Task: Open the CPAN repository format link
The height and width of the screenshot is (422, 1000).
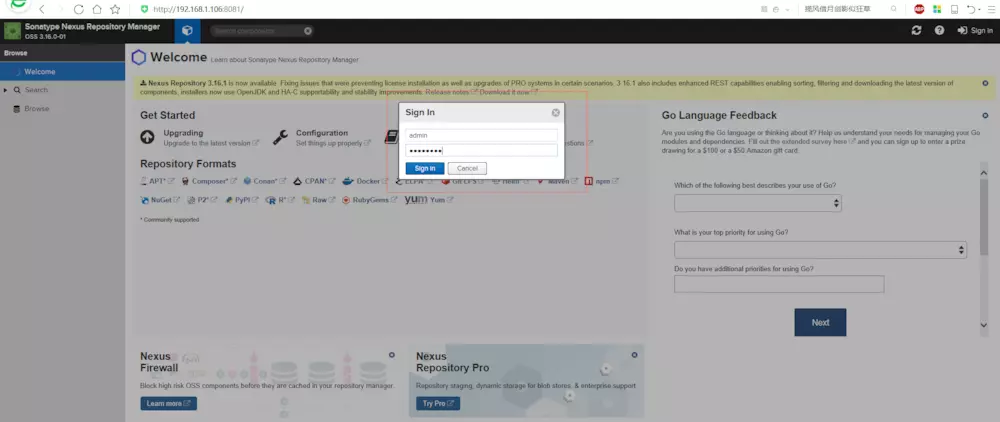Action: click(x=314, y=181)
